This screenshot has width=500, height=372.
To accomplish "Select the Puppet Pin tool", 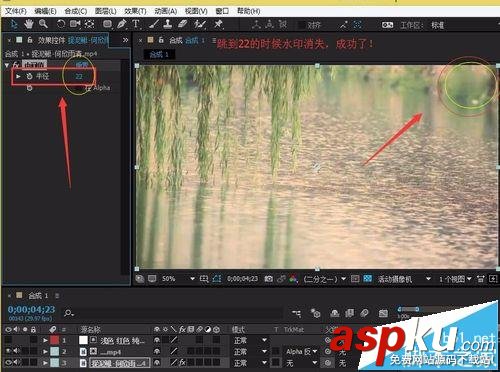I will [x=218, y=24].
